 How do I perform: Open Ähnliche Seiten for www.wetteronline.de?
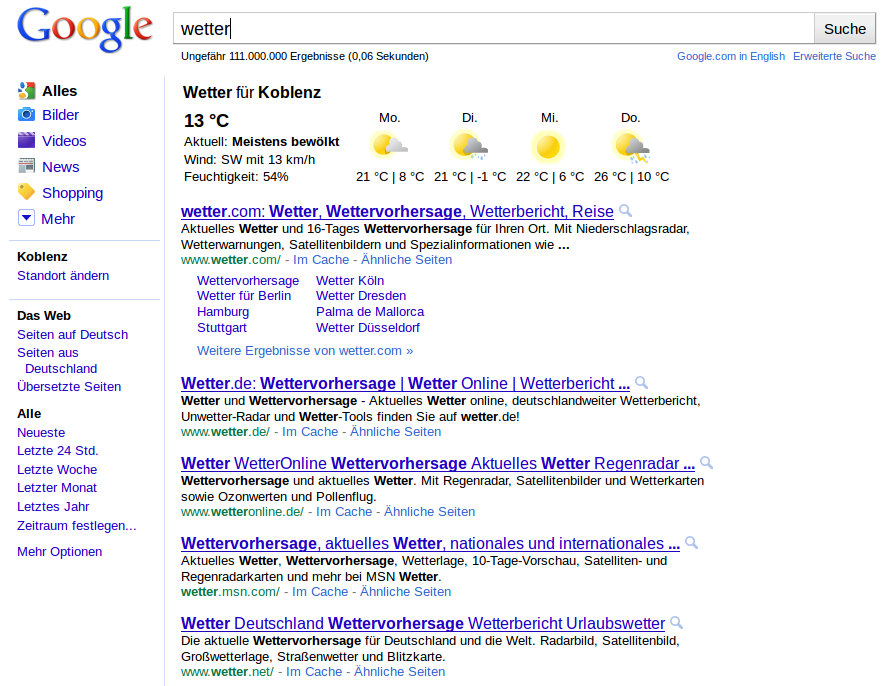[x=429, y=512]
